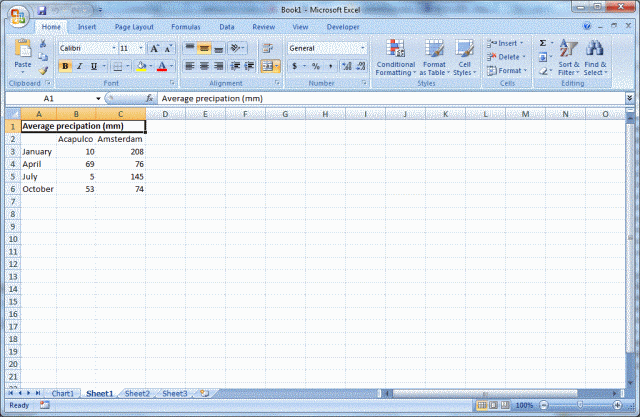Click the AutoSum sigma icon

(x=543, y=43)
